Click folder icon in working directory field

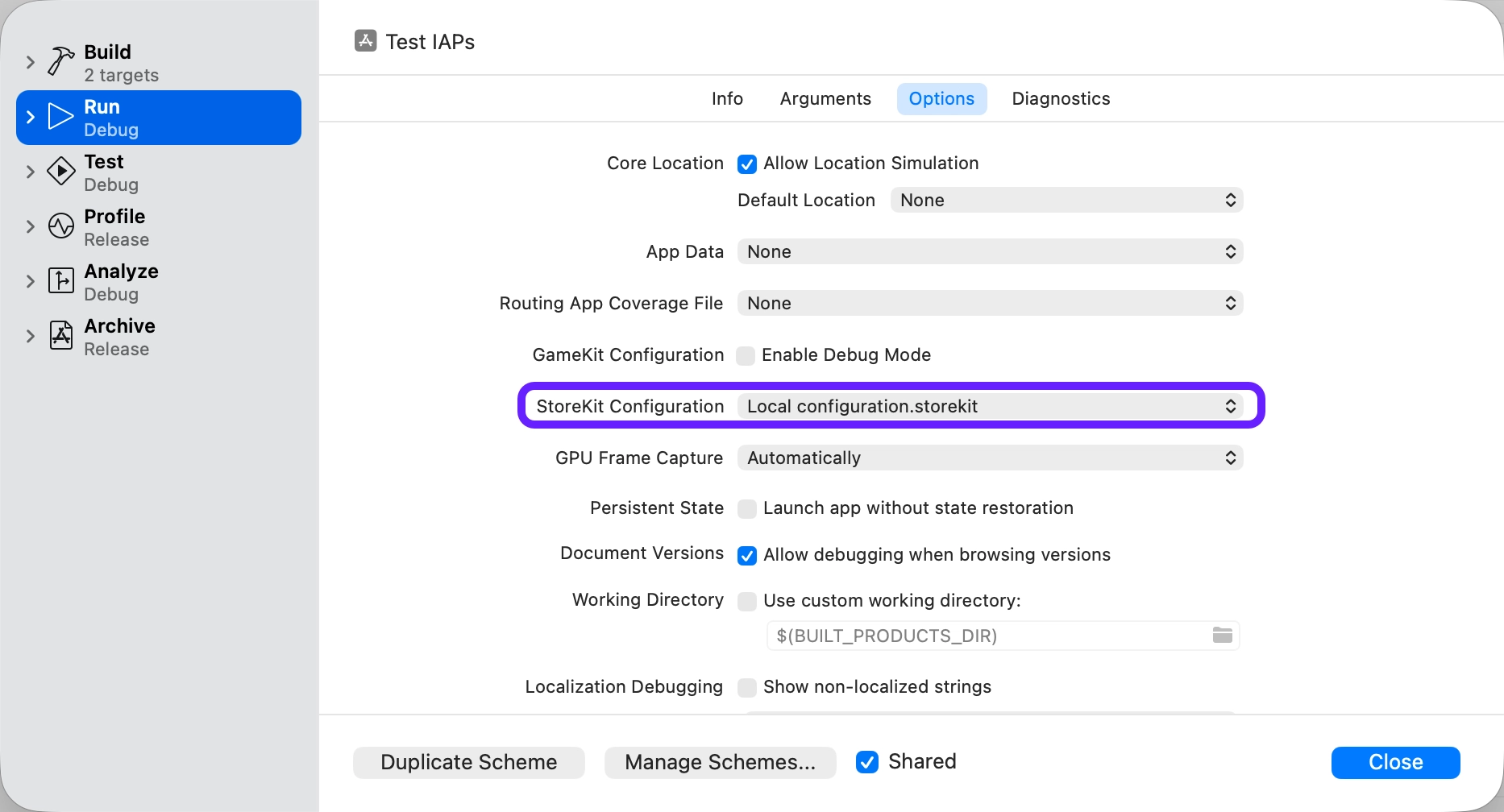point(1222,636)
